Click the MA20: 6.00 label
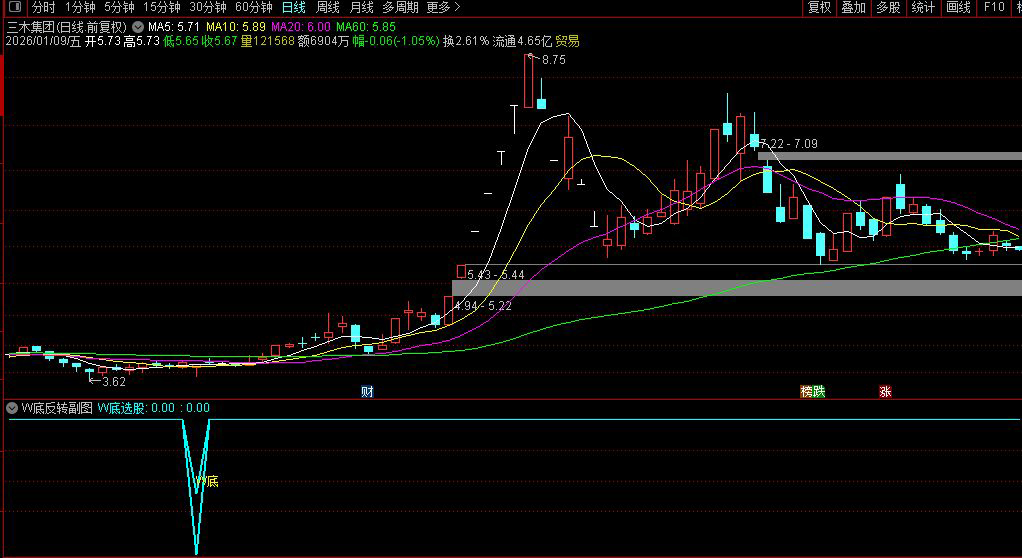 301,27
